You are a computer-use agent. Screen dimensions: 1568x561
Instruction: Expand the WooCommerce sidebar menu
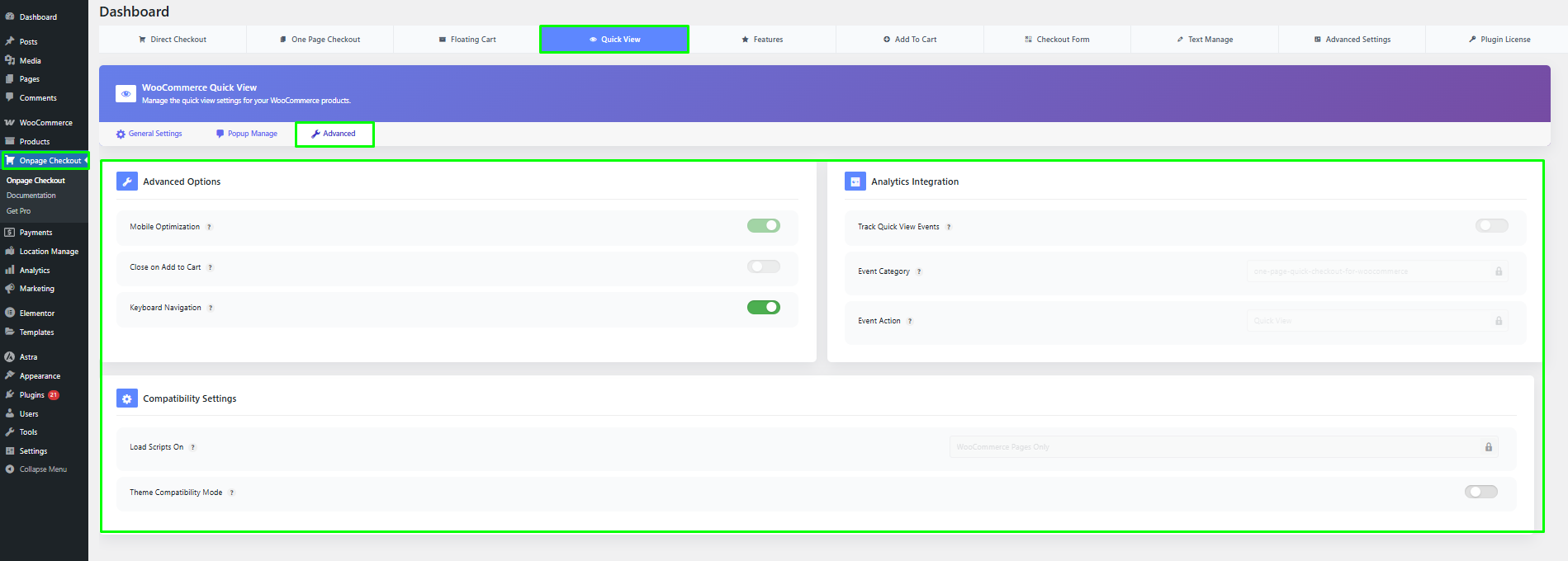click(x=45, y=123)
